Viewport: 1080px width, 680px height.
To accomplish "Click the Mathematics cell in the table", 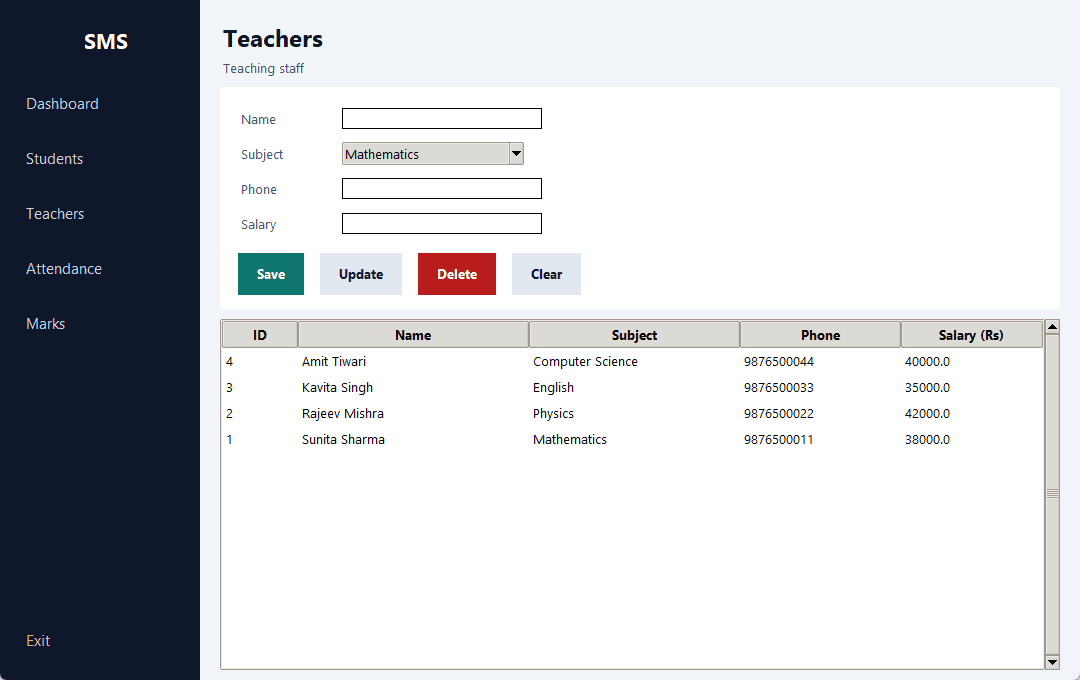I will [570, 440].
